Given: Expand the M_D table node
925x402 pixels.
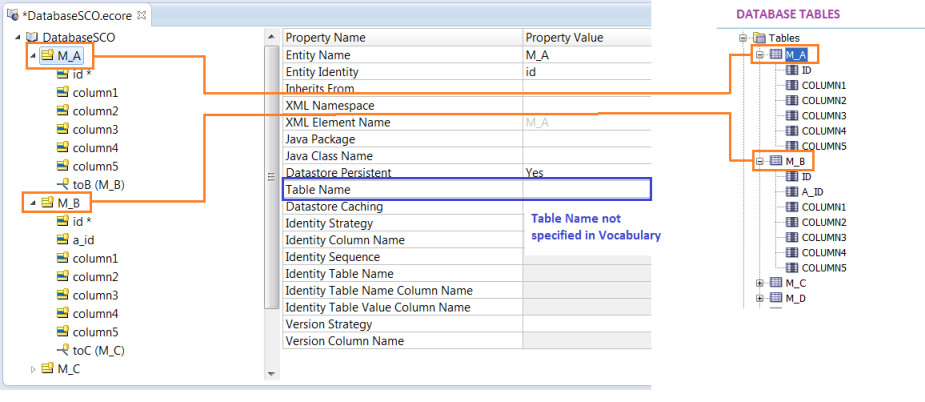Looking at the screenshot, I should [x=760, y=299].
